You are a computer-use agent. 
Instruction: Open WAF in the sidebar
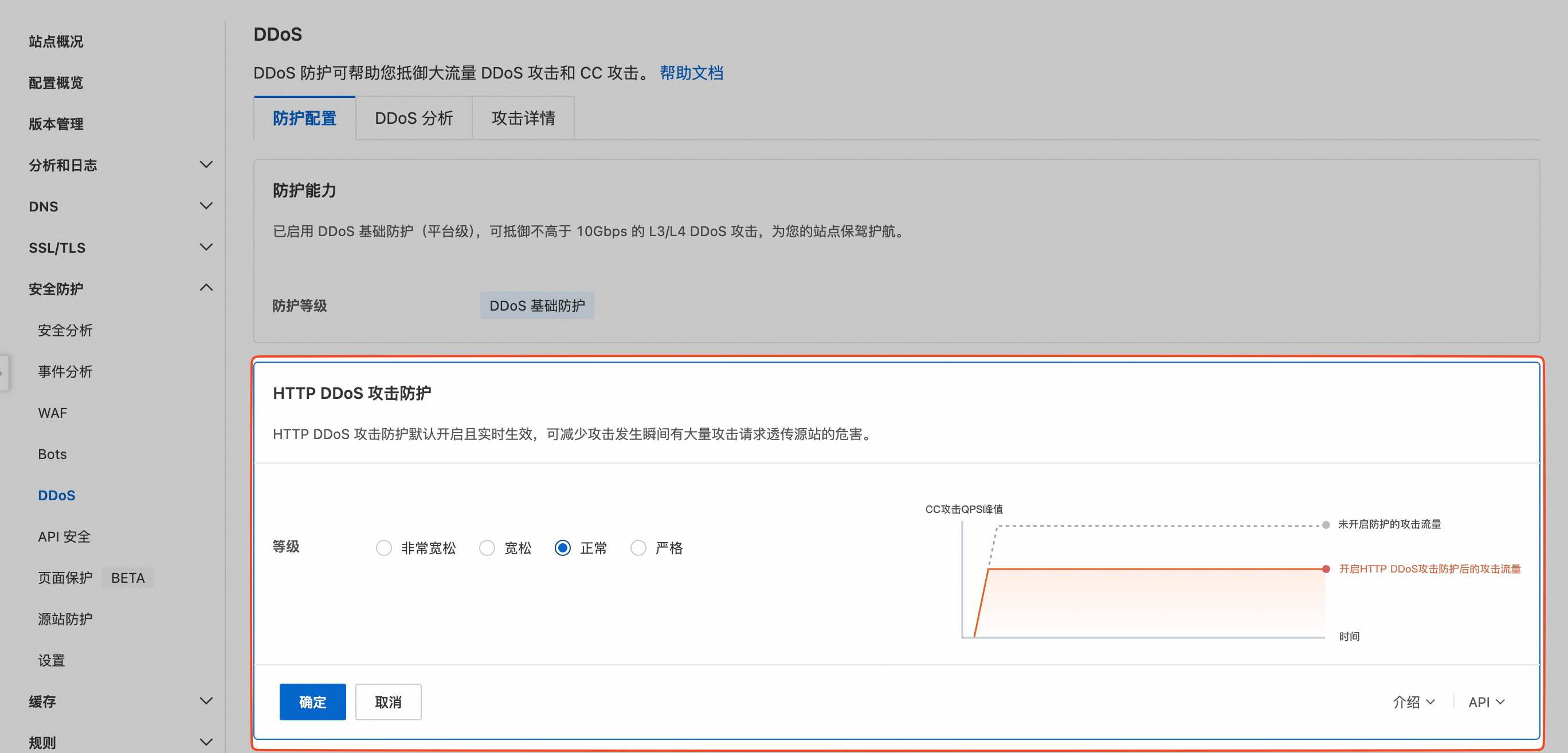tap(52, 413)
